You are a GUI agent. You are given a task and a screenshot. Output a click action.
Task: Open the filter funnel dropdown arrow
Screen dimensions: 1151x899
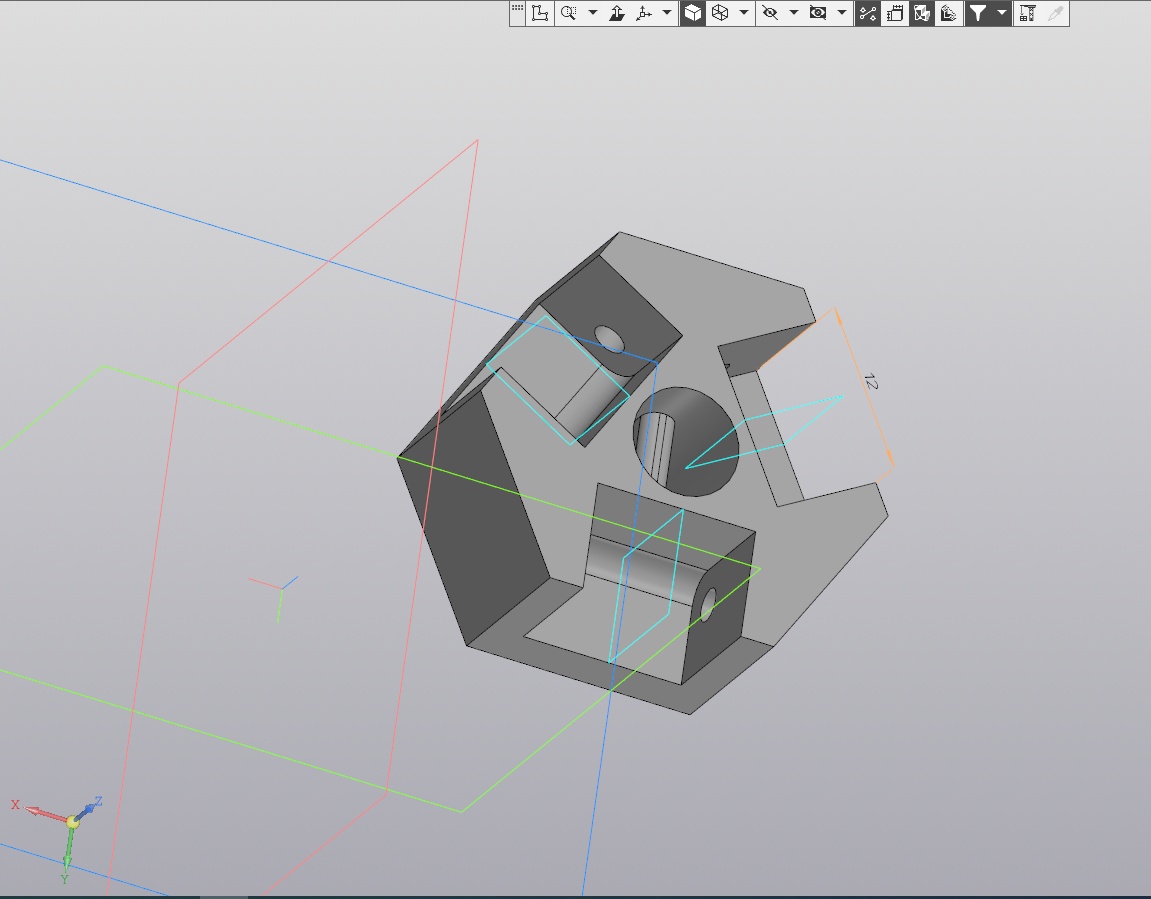pyautogui.click(x=1001, y=13)
